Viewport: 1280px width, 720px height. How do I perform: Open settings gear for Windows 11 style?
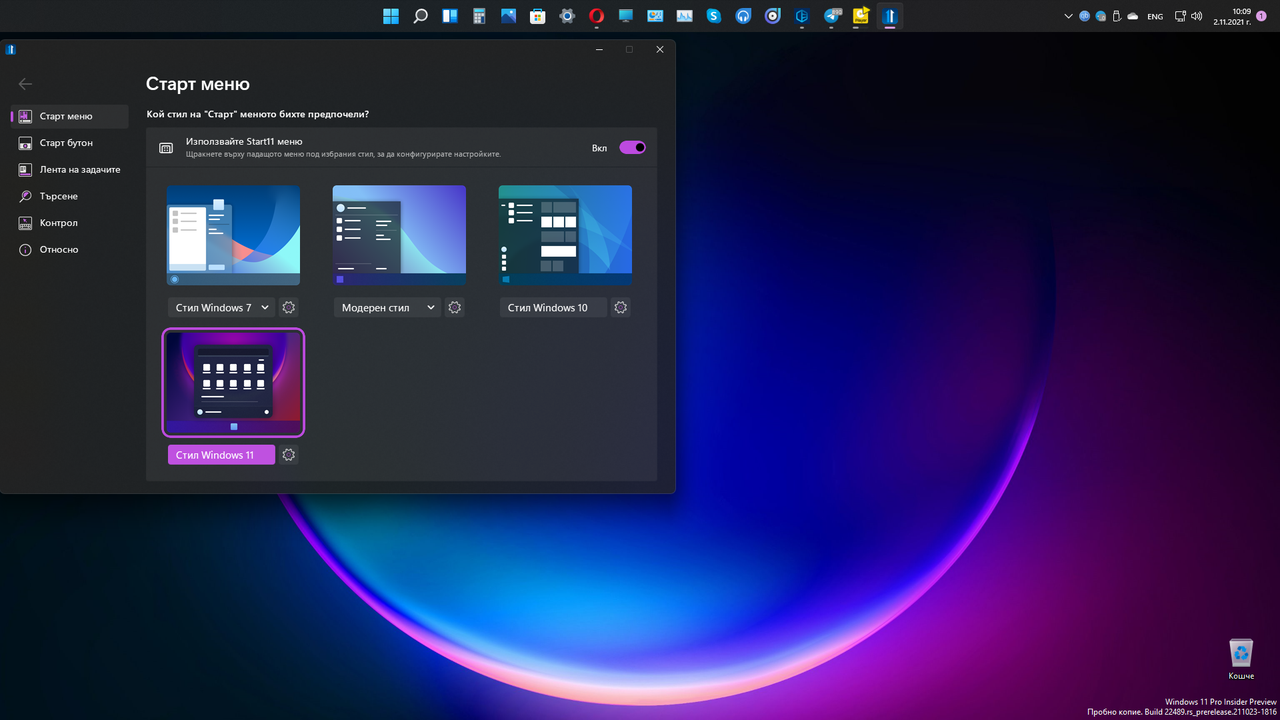pyautogui.click(x=289, y=455)
